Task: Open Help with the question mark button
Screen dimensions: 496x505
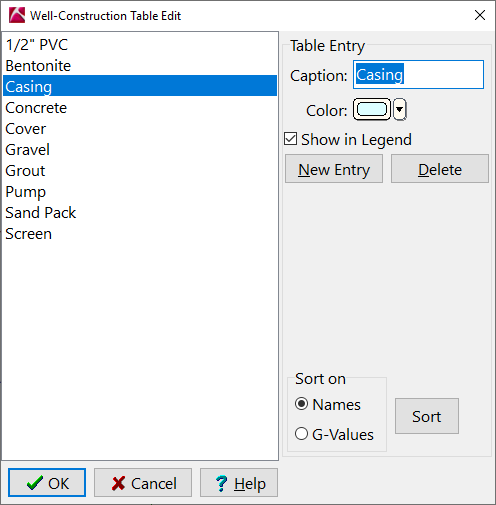Action: tap(239, 483)
